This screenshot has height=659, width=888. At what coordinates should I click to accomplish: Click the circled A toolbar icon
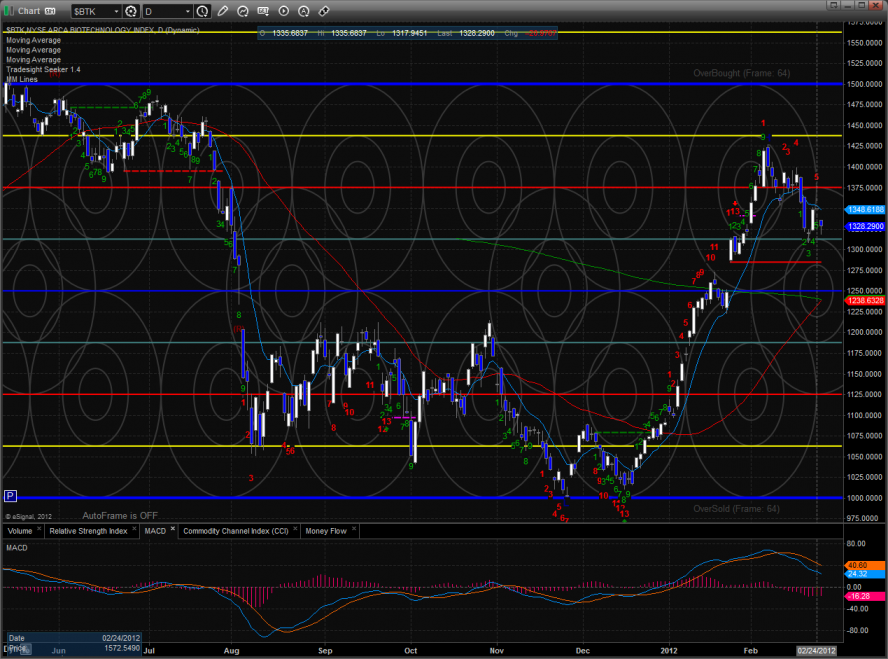point(305,11)
